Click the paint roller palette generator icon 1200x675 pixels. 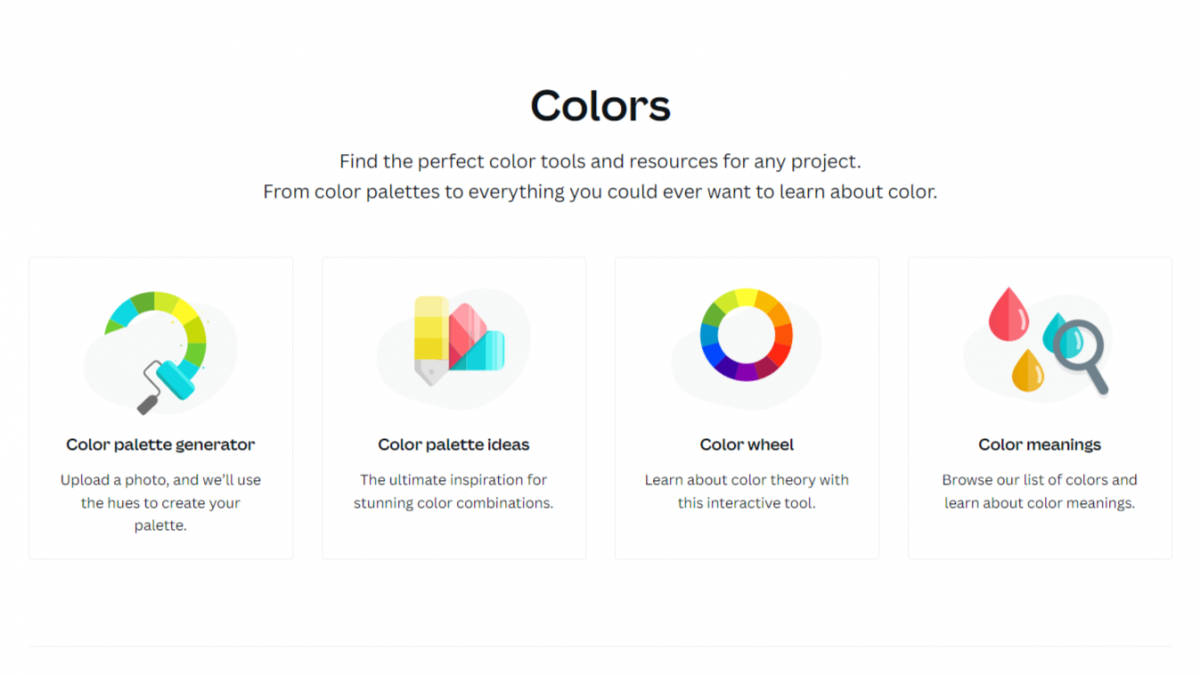coord(160,345)
